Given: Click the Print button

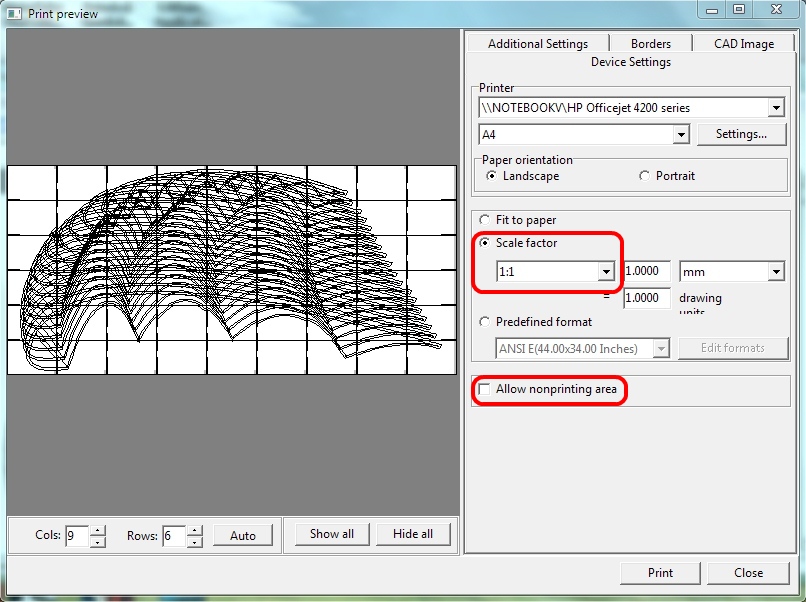Looking at the screenshot, I should (660, 573).
